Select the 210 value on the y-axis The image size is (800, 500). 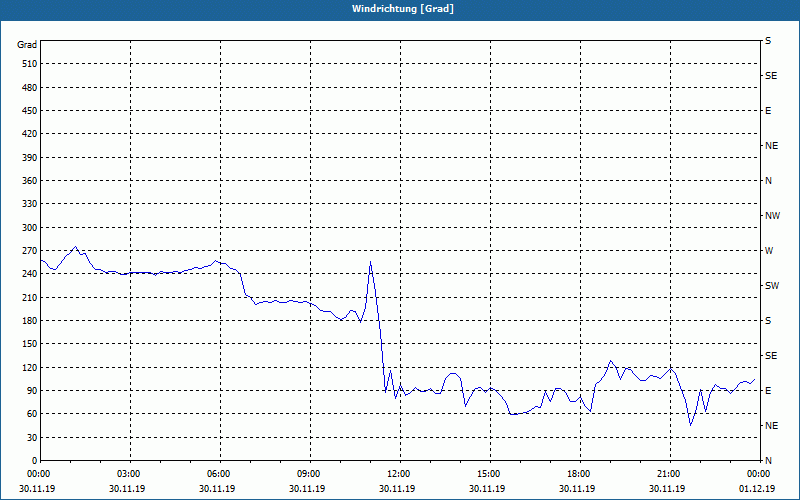pyautogui.click(x=30, y=297)
